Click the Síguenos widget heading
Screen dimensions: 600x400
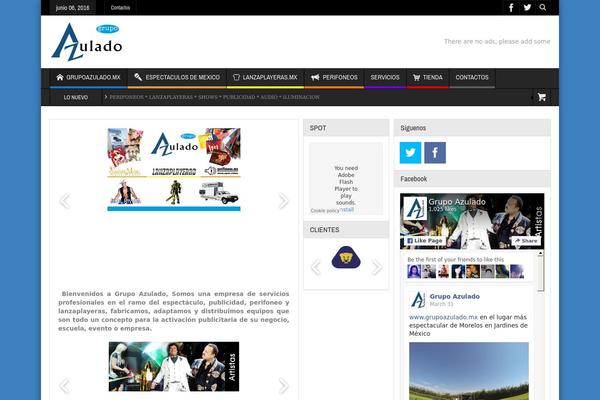(413, 128)
